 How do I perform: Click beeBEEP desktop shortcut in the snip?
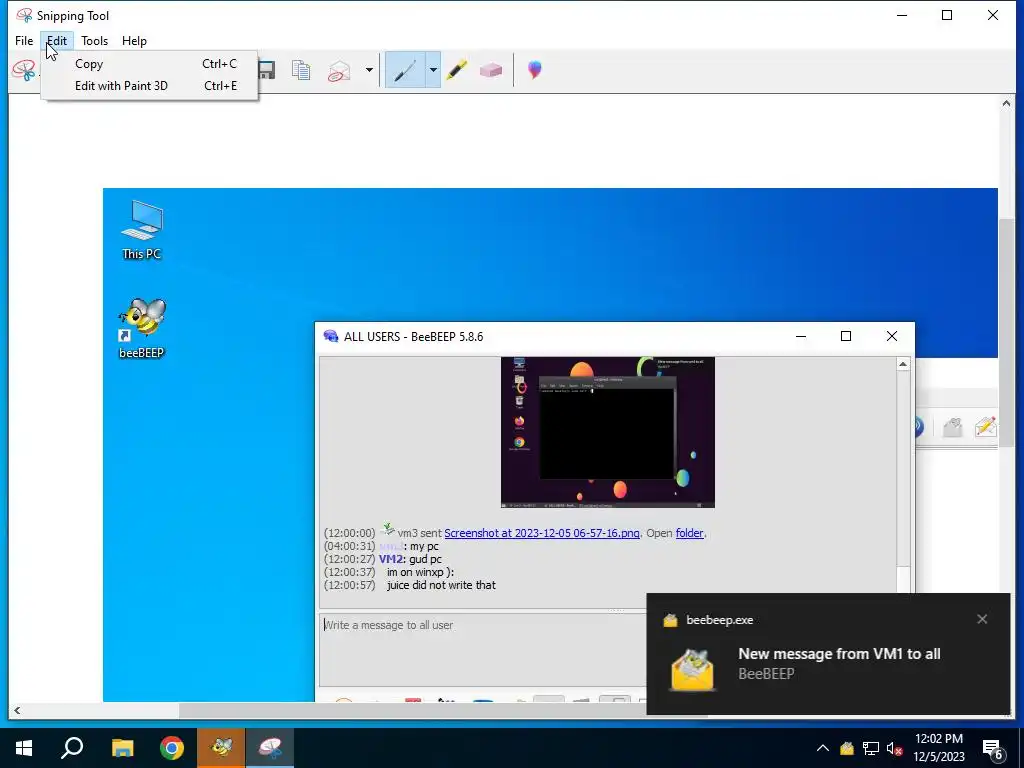tap(142, 328)
